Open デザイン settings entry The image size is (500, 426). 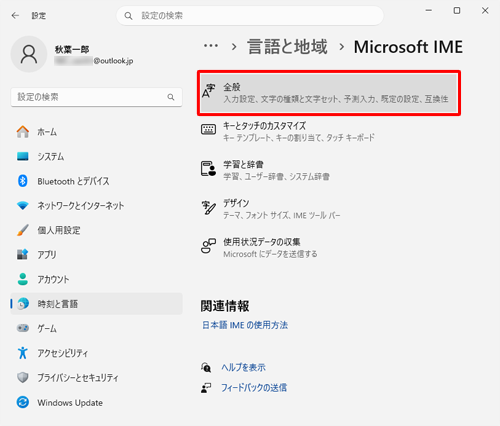coord(329,209)
